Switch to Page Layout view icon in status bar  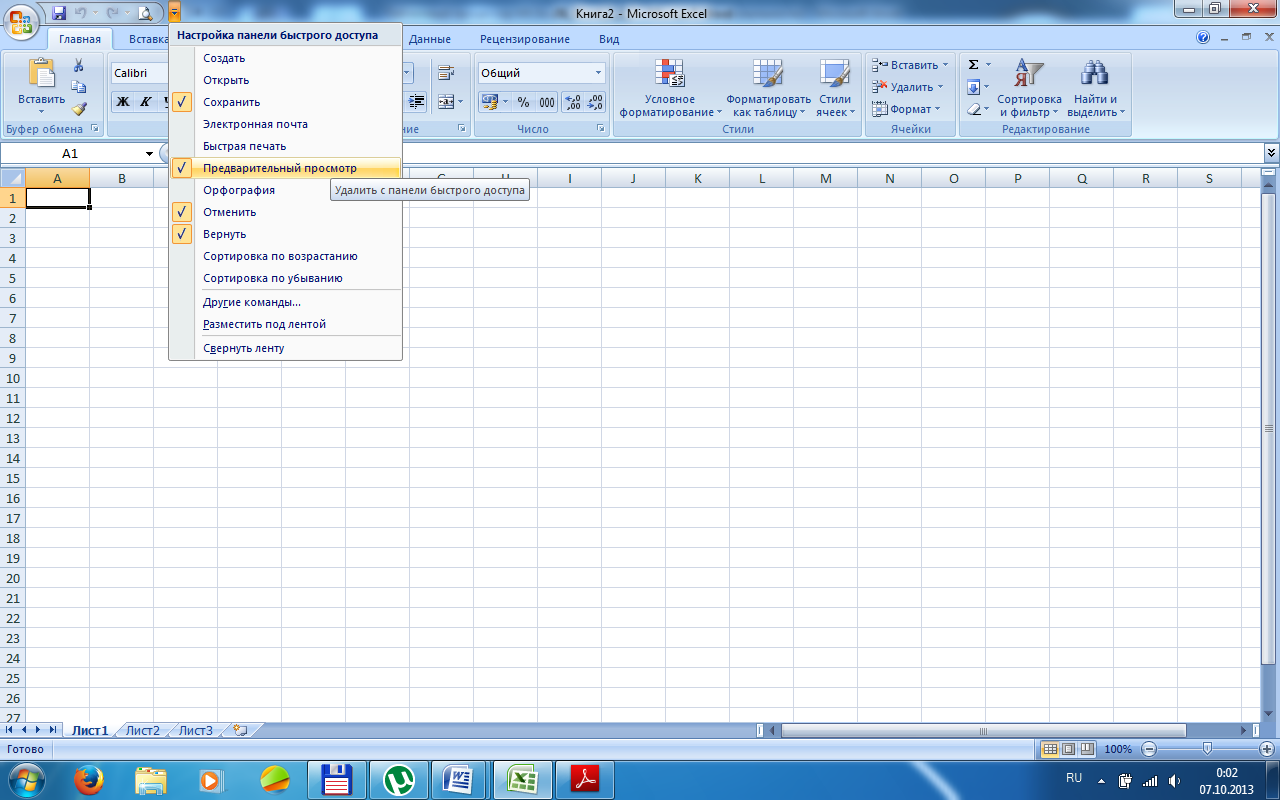click(1068, 749)
